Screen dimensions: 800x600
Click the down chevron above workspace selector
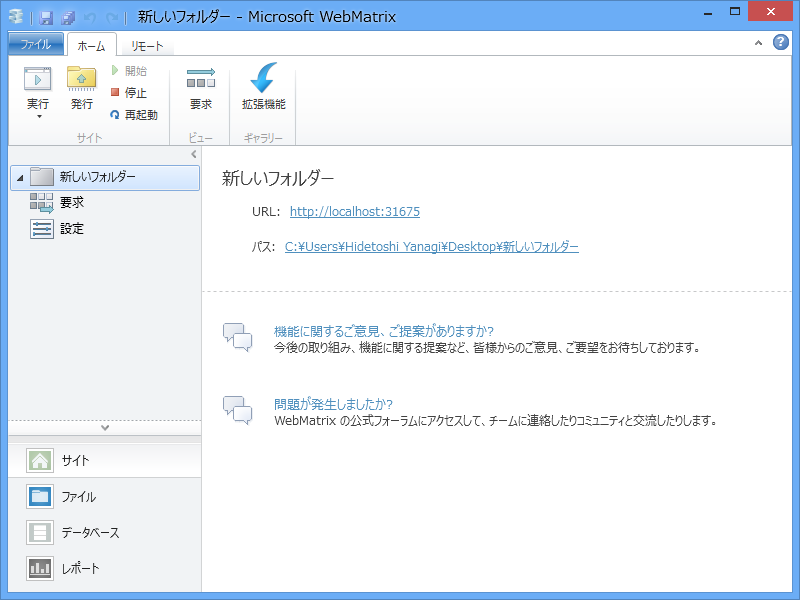coord(105,428)
